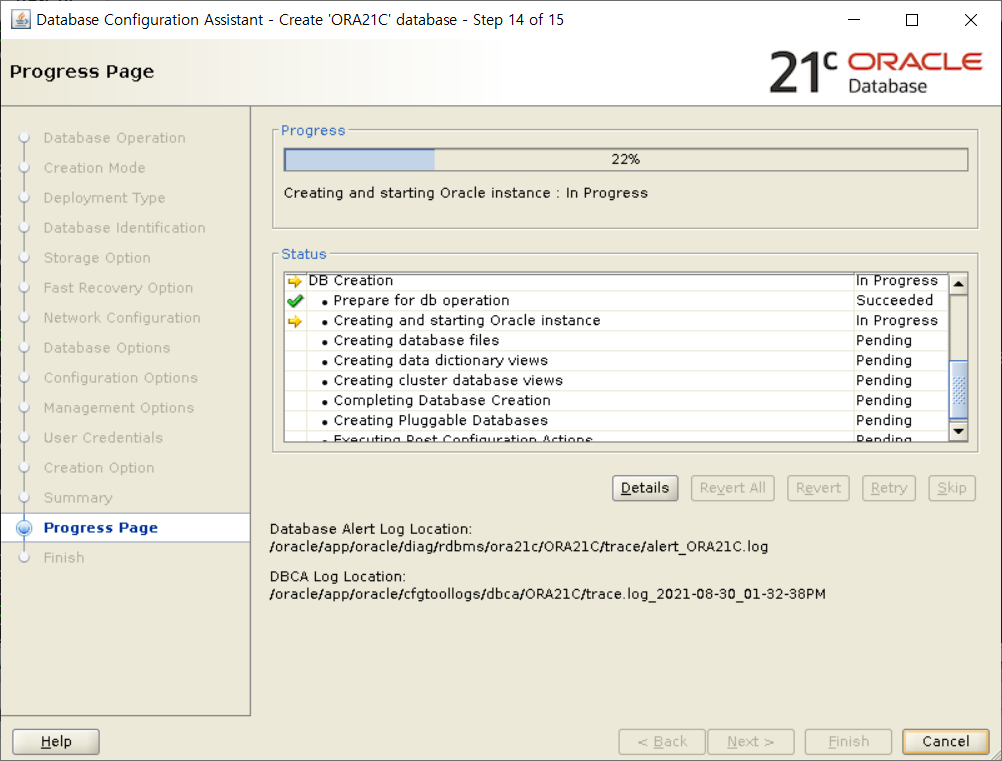Select the Management Options step

coord(119,408)
